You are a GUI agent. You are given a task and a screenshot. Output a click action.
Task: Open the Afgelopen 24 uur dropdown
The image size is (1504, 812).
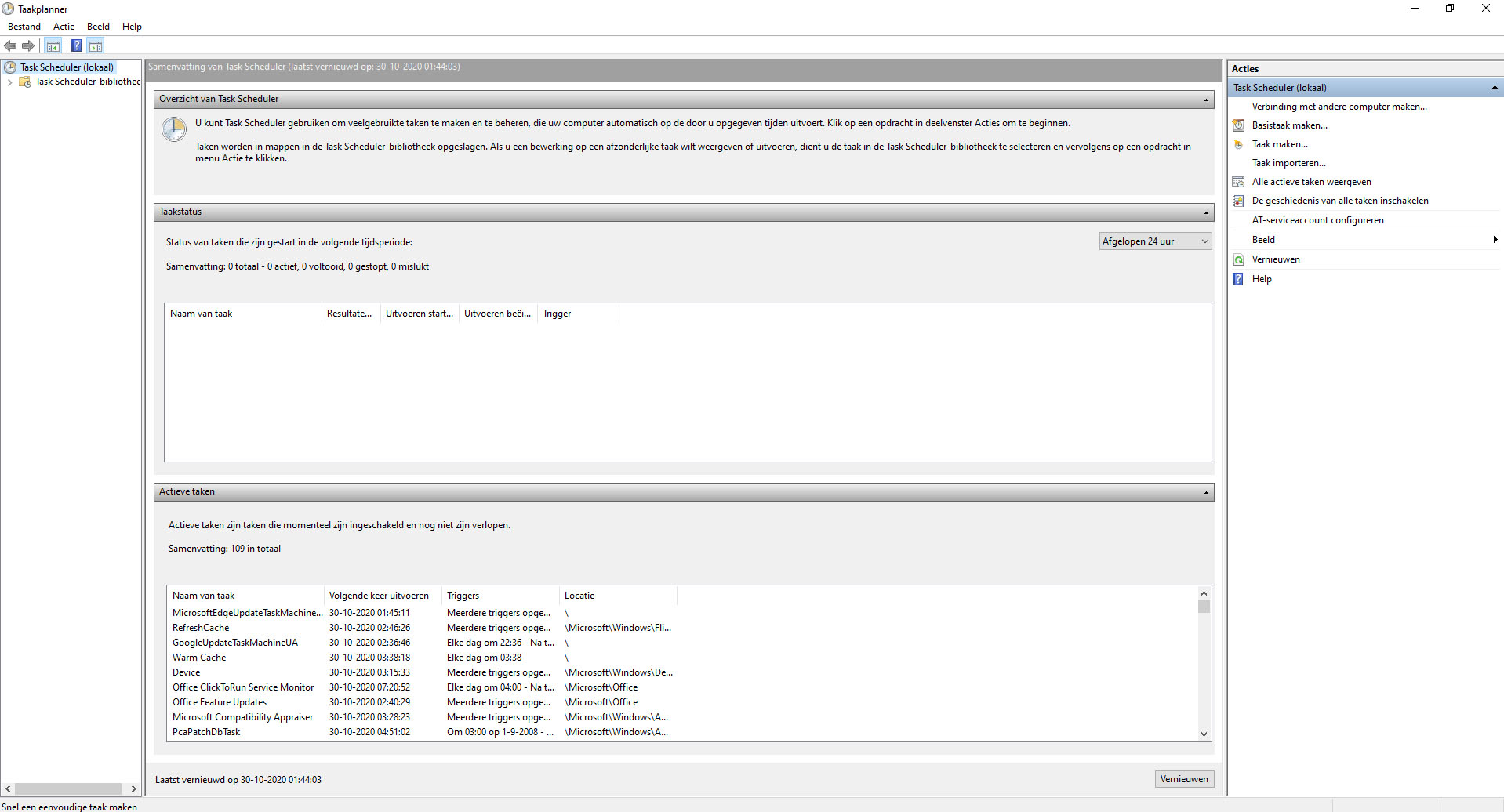(1155, 241)
